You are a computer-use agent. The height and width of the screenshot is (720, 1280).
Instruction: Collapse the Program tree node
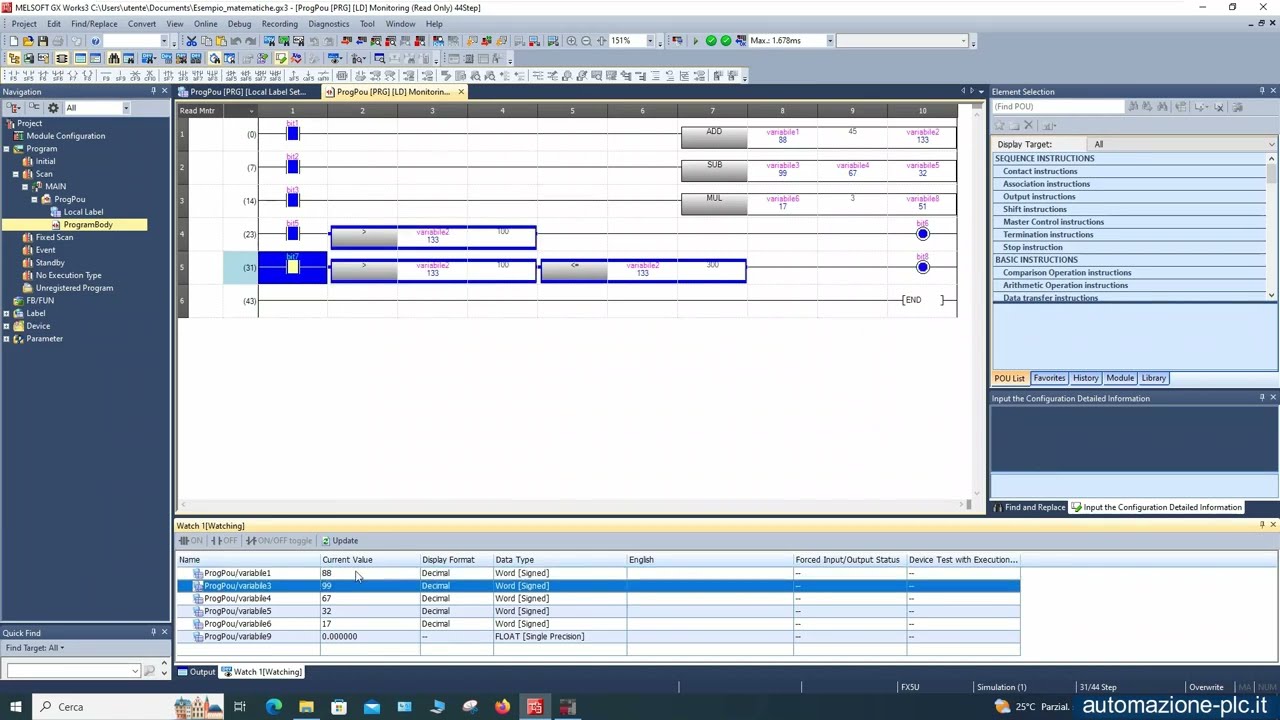(x=6, y=149)
